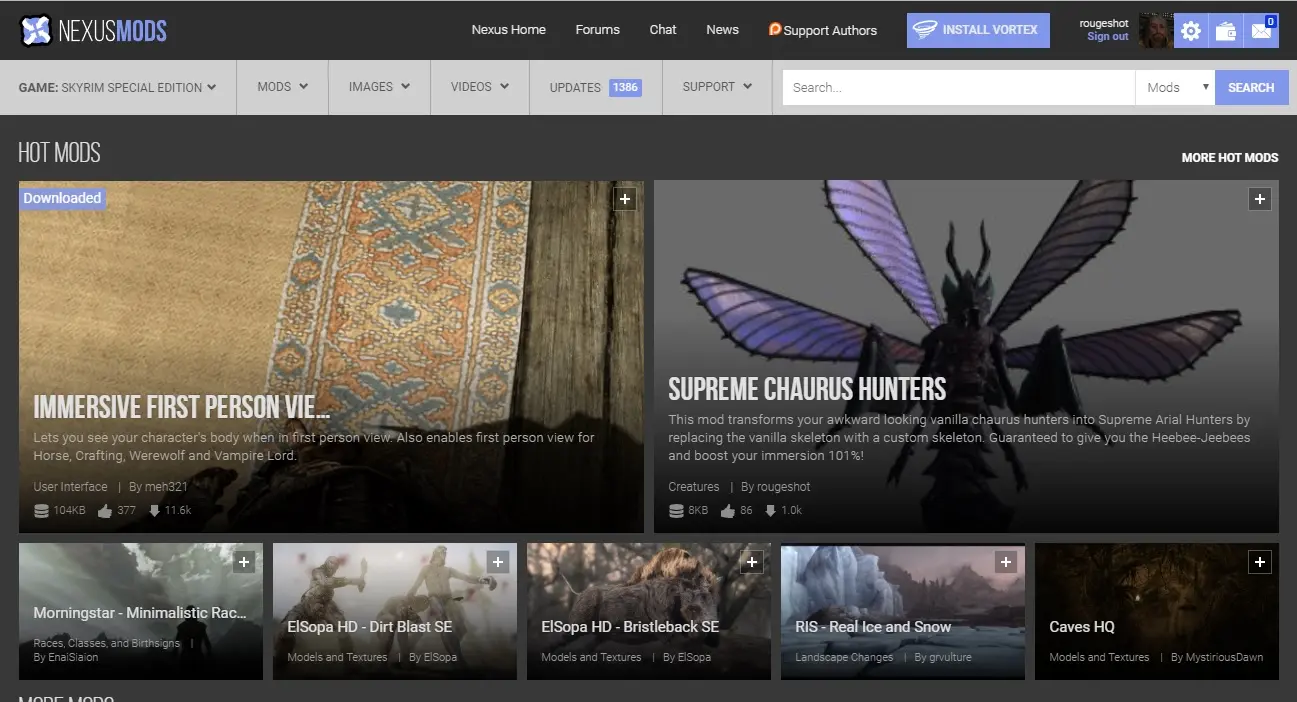Click the thumbs-up icon beside 86
The image size is (1297, 702).
(x=728, y=510)
